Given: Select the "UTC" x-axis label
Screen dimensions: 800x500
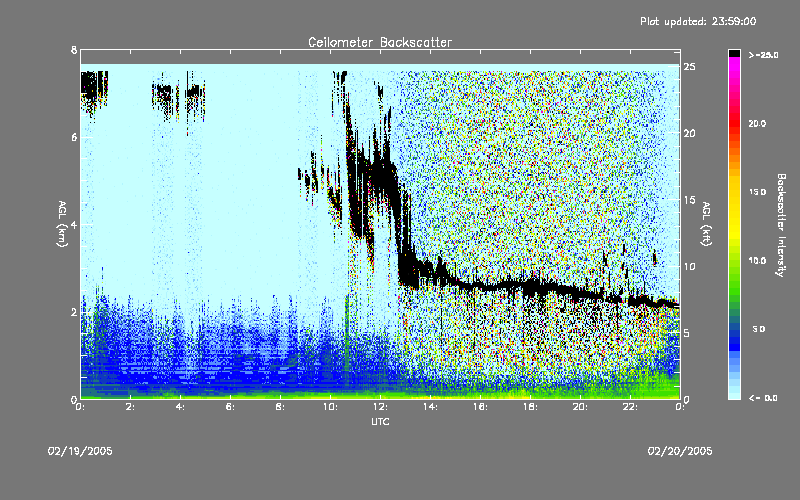Looking at the screenshot, I should pyautogui.click(x=380, y=421).
